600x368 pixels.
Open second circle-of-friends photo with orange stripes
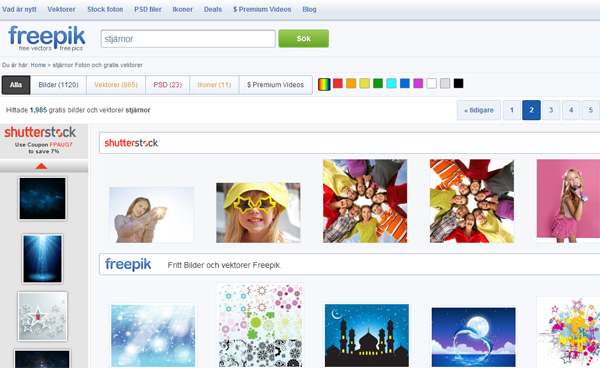(x=472, y=201)
